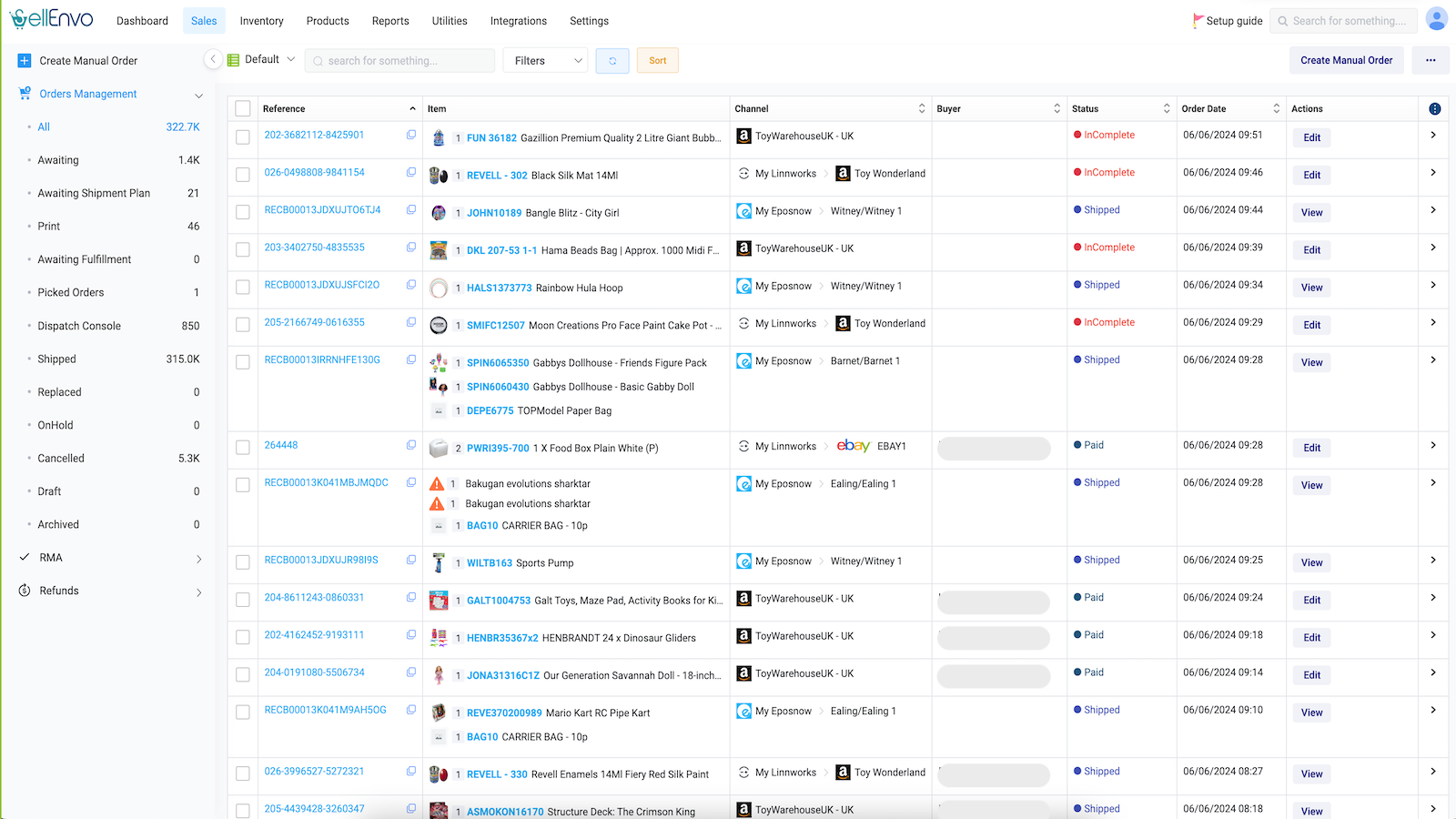Open the three-dots more options menu
Viewport: 1456px width, 819px height.
point(1431,61)
